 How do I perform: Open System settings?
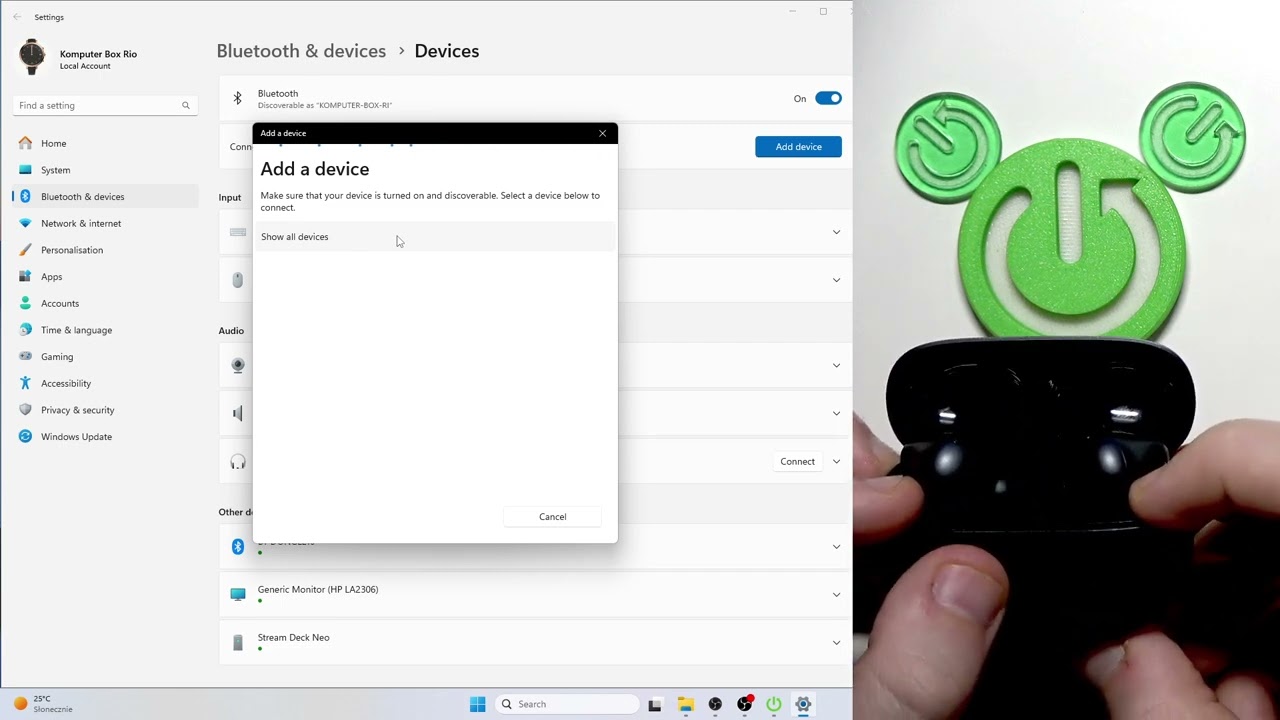tap(105, 170)
